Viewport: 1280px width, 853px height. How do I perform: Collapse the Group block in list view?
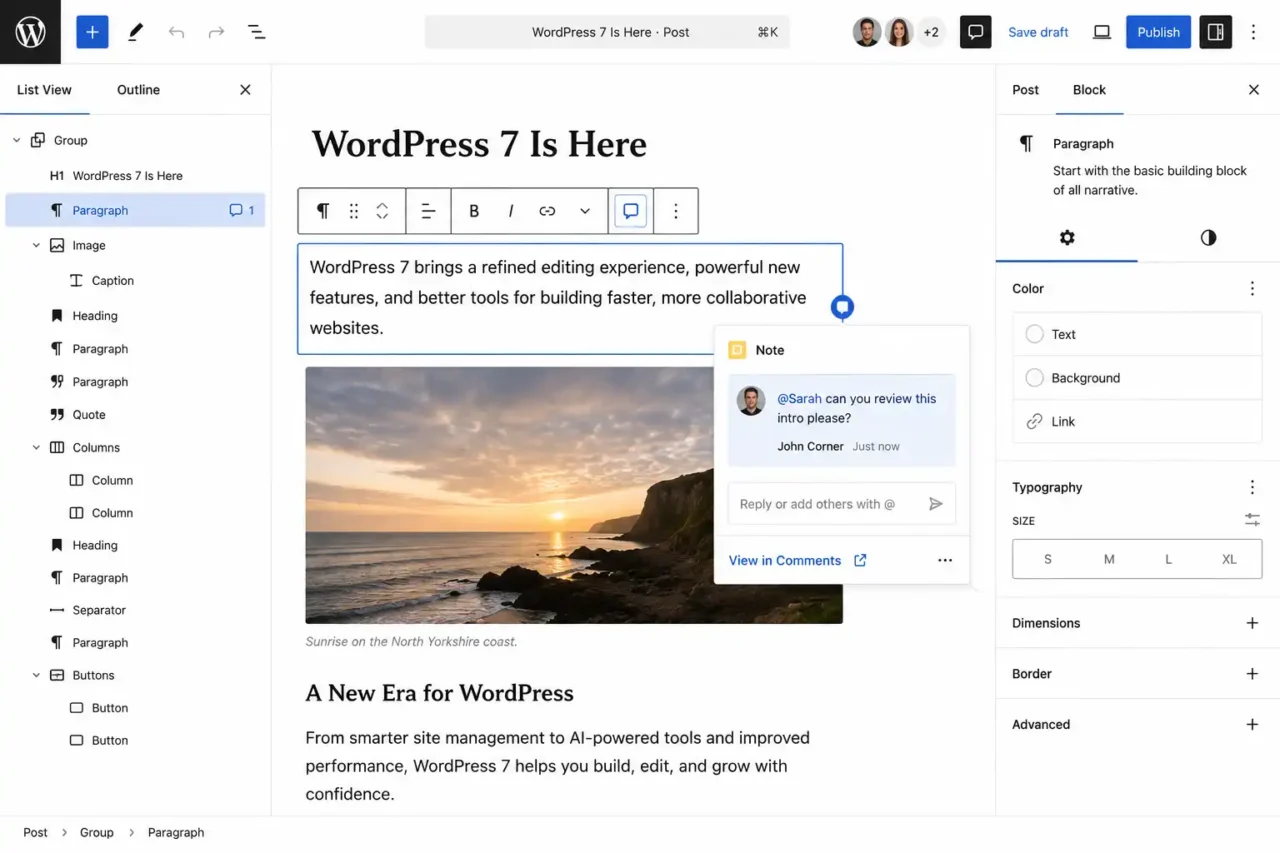click(16, 140)
